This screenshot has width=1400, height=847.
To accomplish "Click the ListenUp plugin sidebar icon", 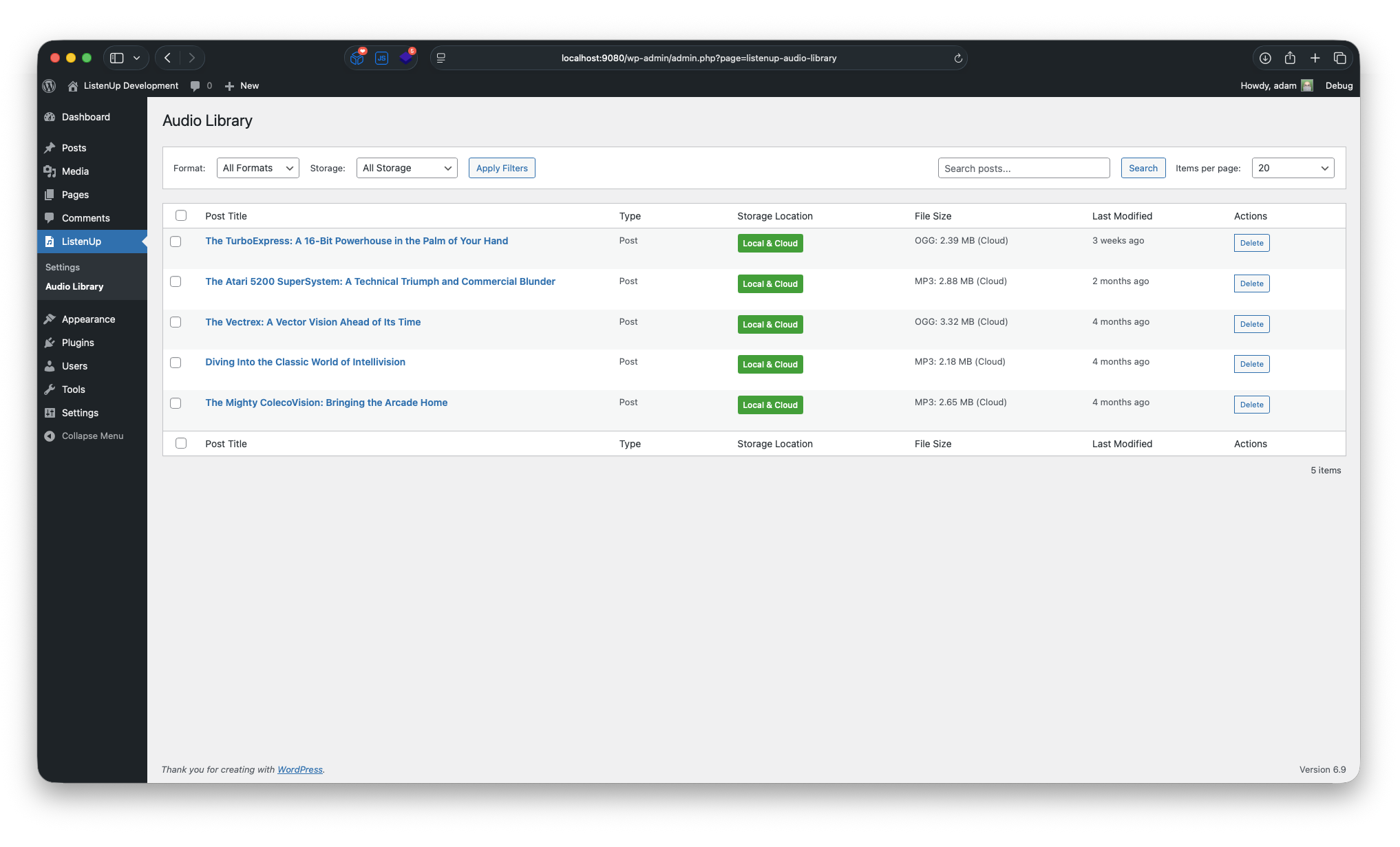I will tap(50, 242).
